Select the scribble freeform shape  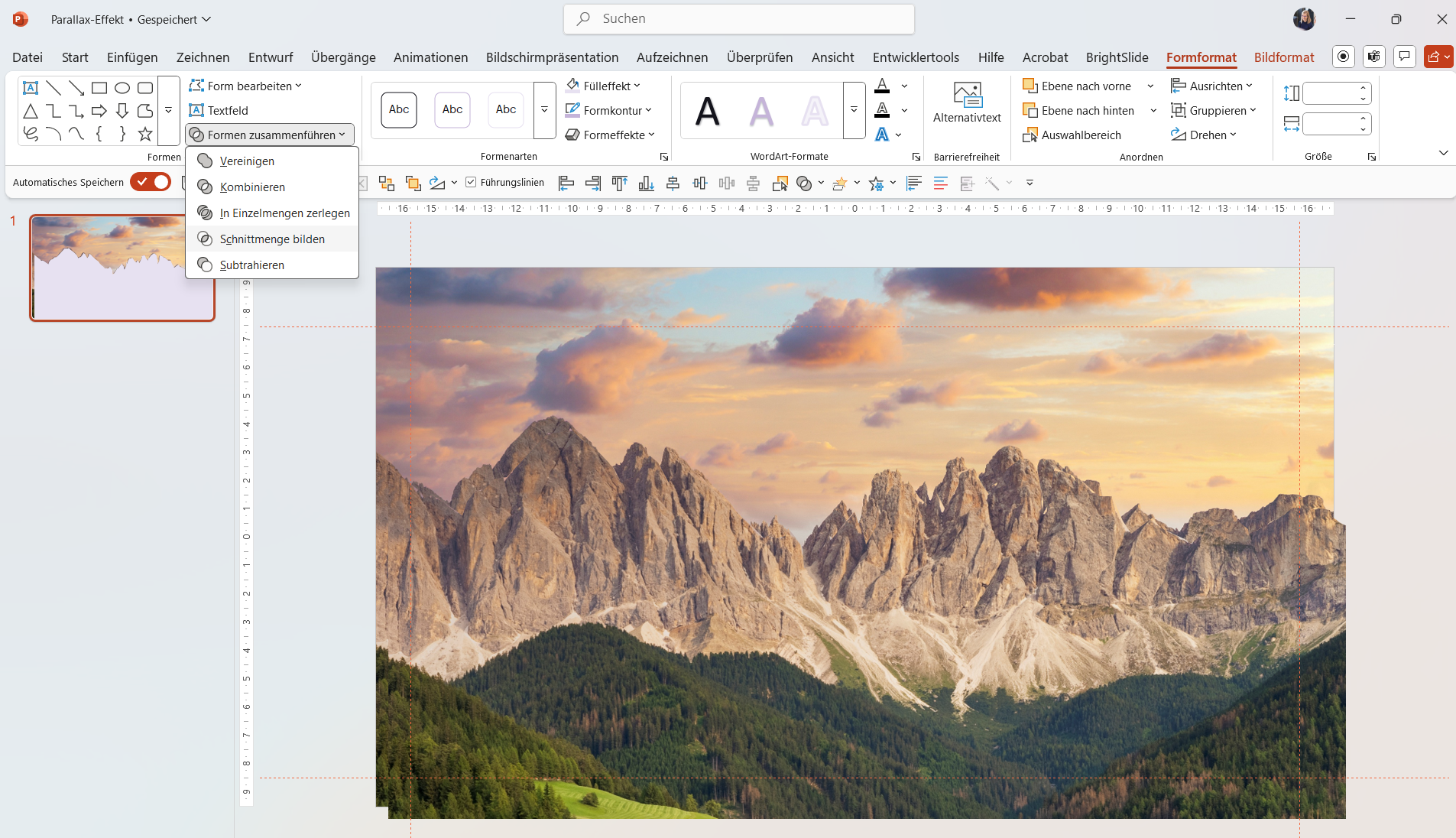click(x=31, y=134)
